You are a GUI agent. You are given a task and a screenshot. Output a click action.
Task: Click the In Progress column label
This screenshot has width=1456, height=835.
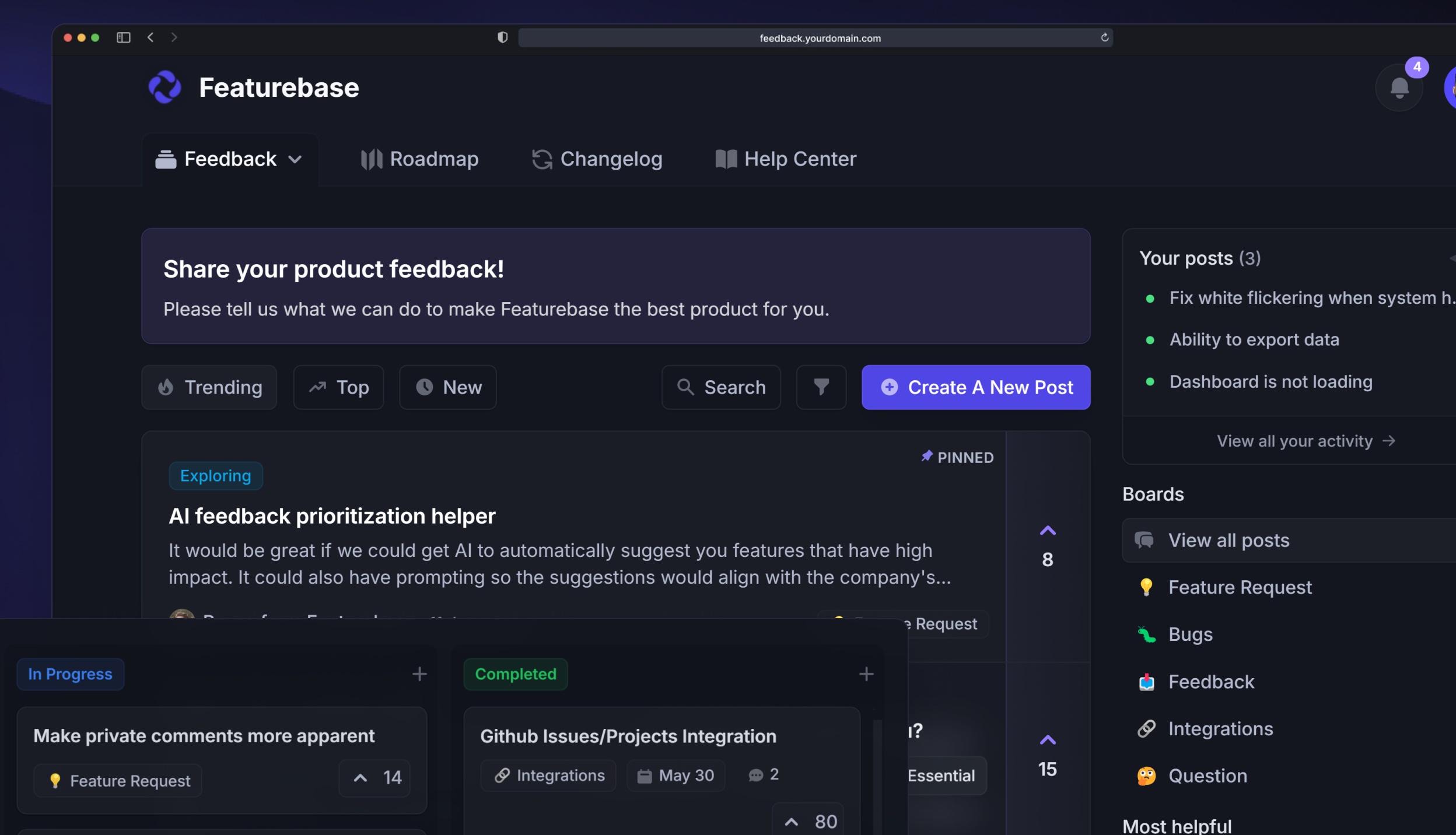tap(71, 674)
